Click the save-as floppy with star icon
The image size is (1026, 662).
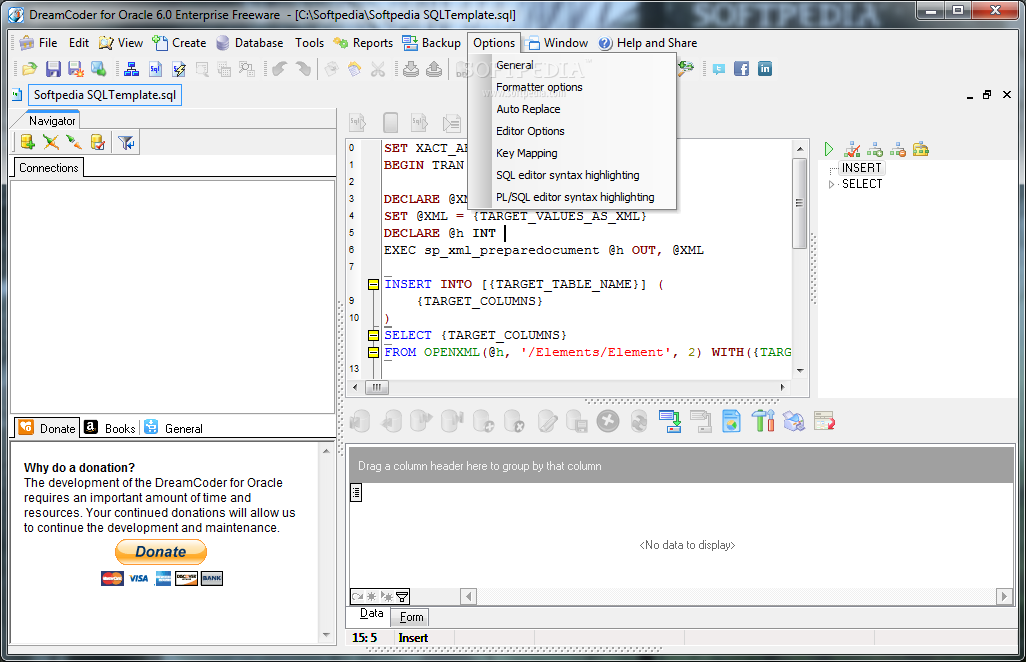(76, 69)
